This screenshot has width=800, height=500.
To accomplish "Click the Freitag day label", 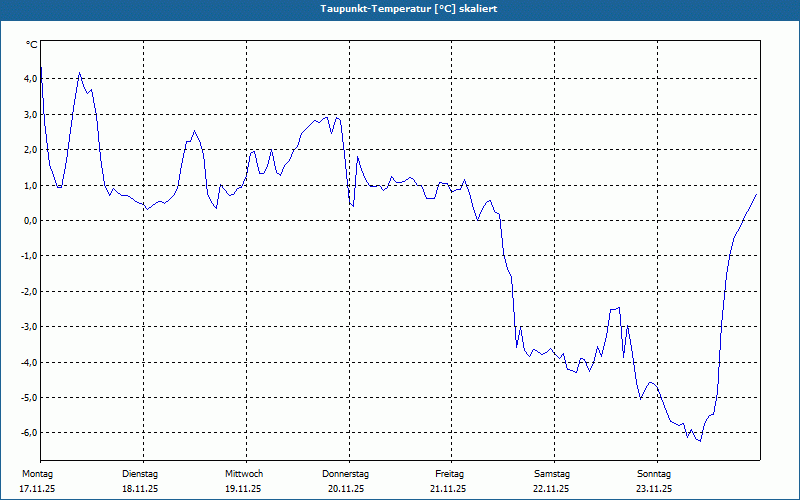I will [449, 474].
